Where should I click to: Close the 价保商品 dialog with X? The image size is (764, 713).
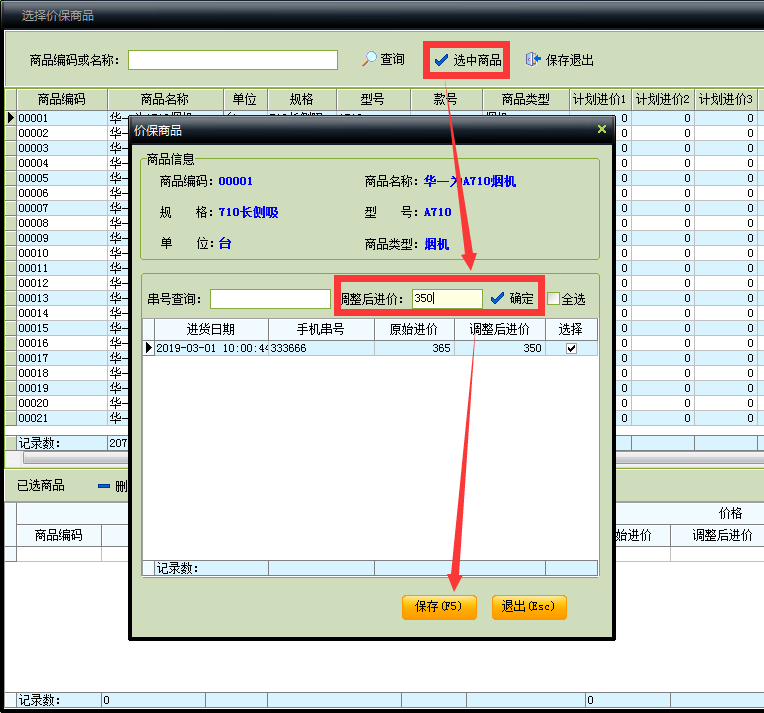tap(601, 129)
